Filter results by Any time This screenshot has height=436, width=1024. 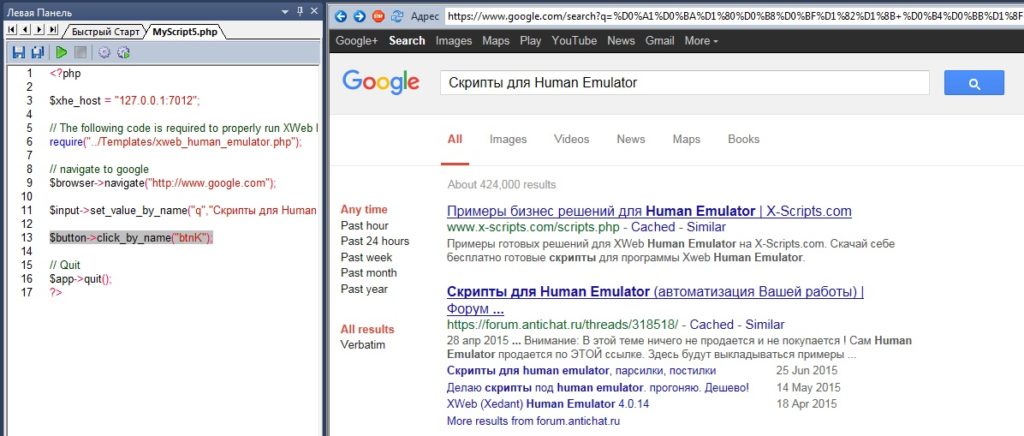(x=364, y=210)
